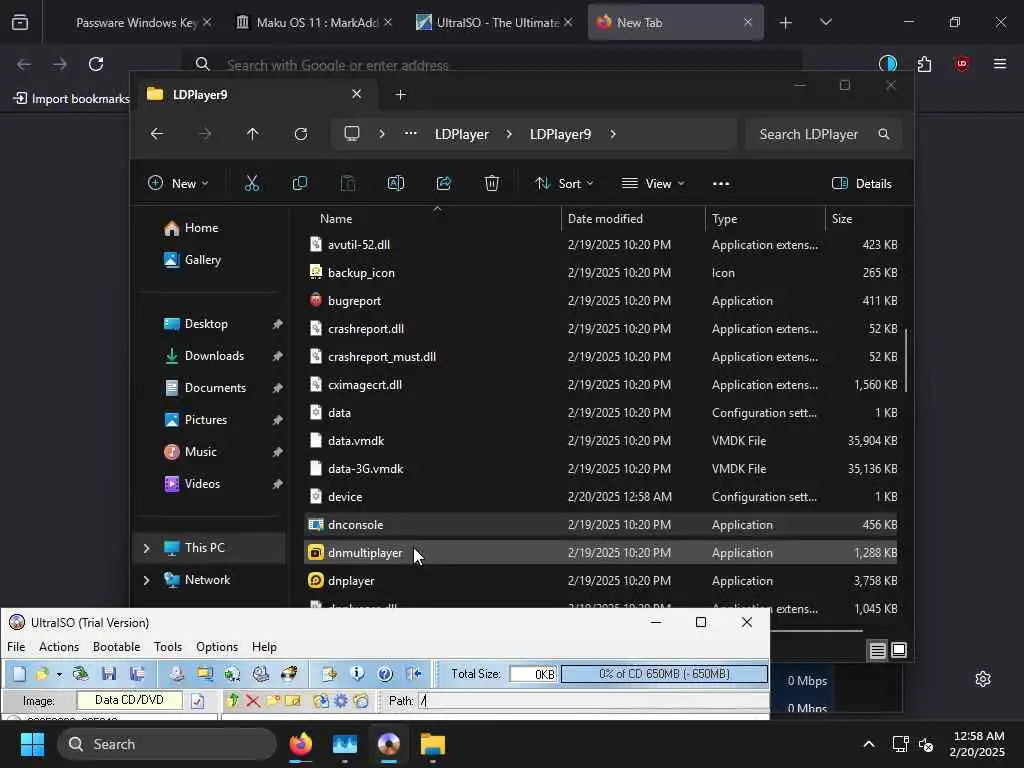This screenshot has height=768, width=1024.
Task: Open Firefox extensions puzzle icon
Action: pyautogui.click(x=924, y=64)
